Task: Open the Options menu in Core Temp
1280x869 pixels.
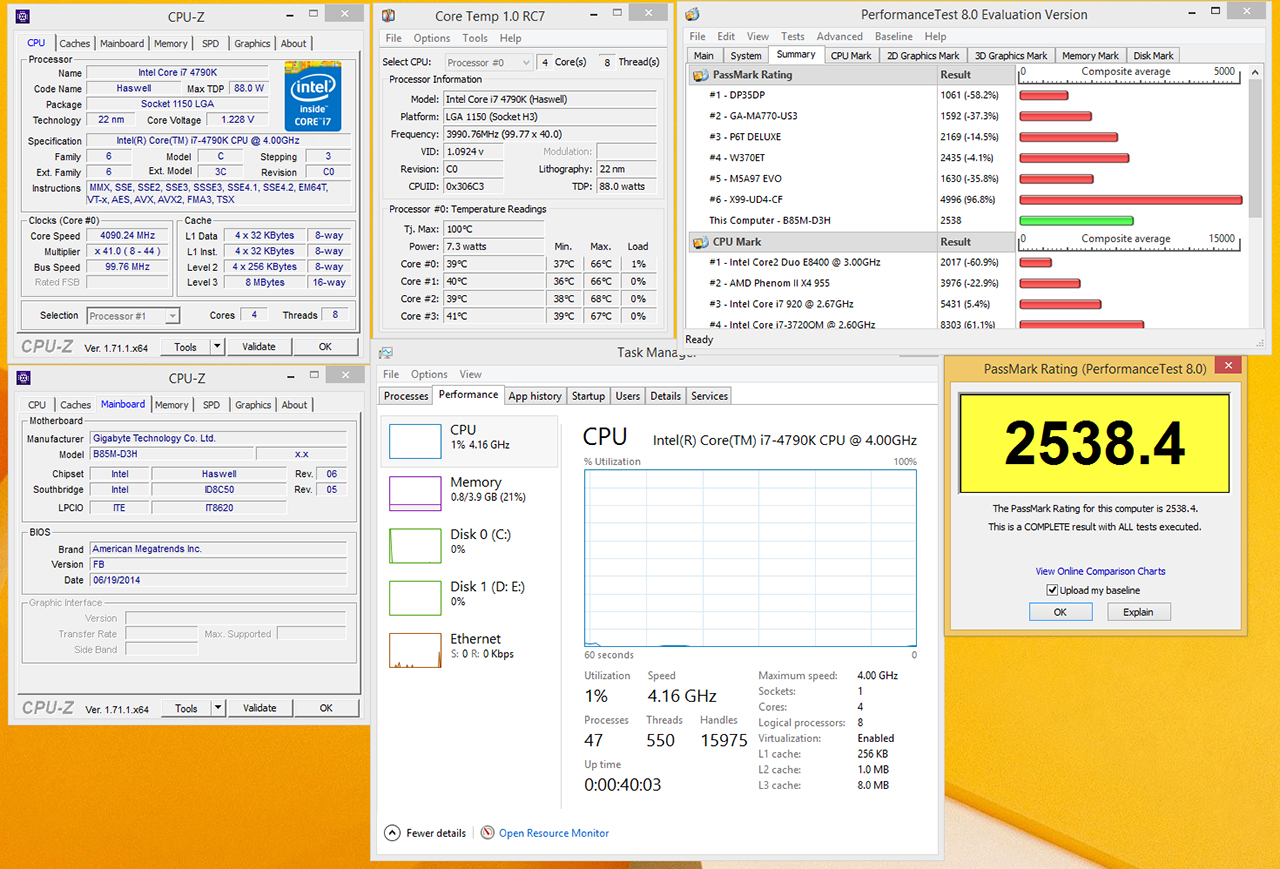Action: coord(432,38)
